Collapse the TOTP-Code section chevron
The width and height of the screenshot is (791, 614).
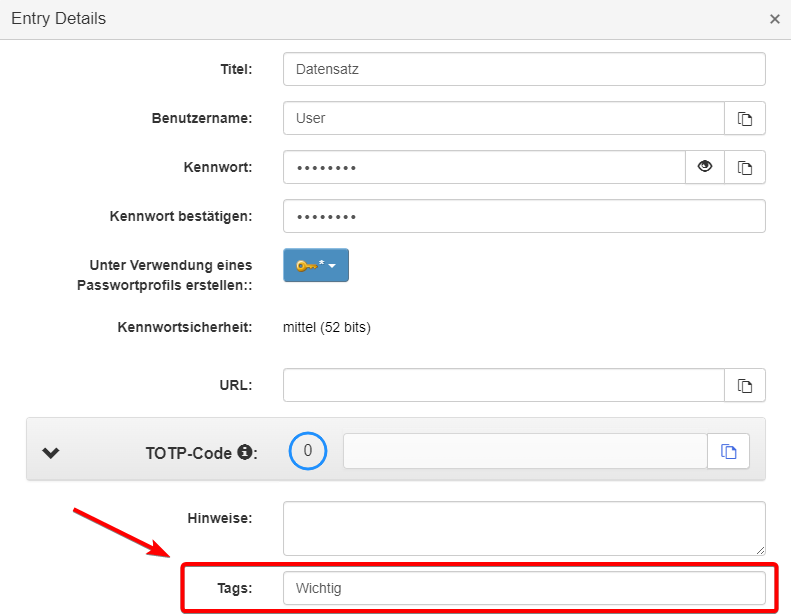click(51, 453)
